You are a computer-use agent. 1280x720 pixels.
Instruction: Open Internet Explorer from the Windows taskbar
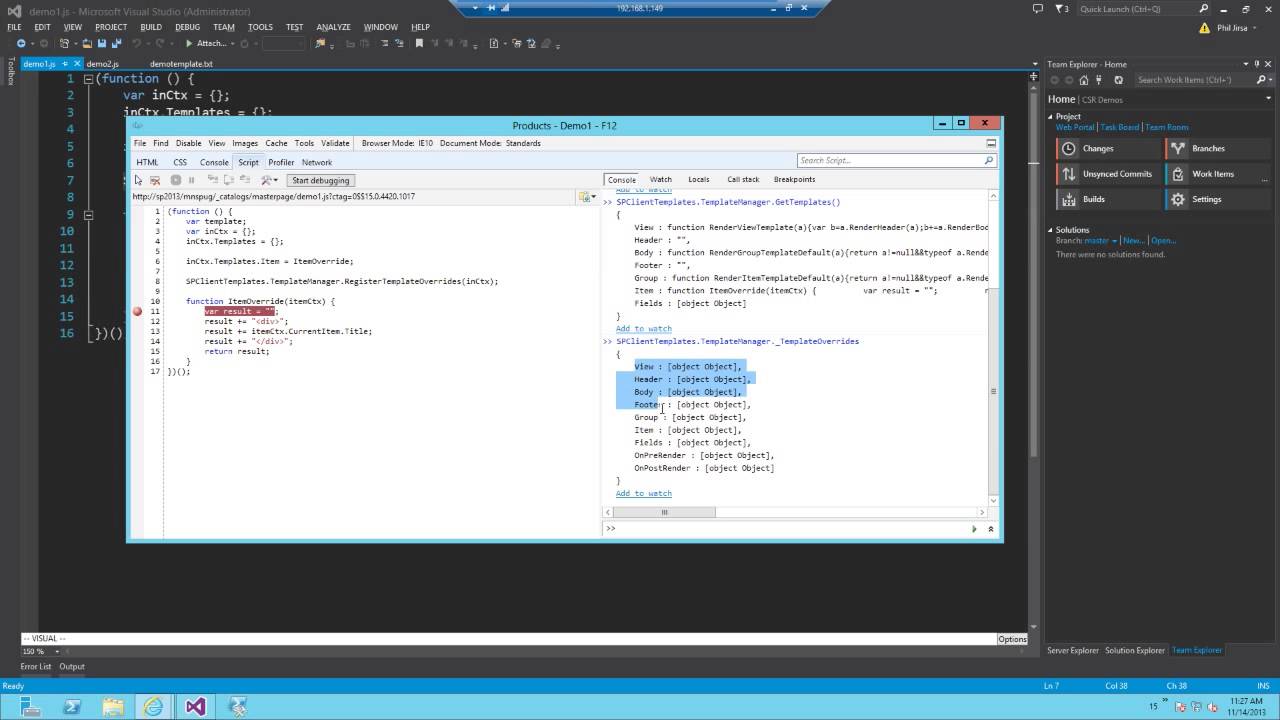click(152, 706)
